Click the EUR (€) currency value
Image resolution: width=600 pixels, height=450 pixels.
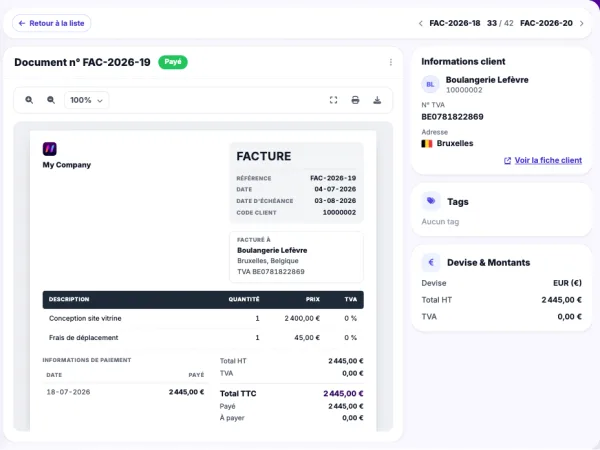point(567,283)
